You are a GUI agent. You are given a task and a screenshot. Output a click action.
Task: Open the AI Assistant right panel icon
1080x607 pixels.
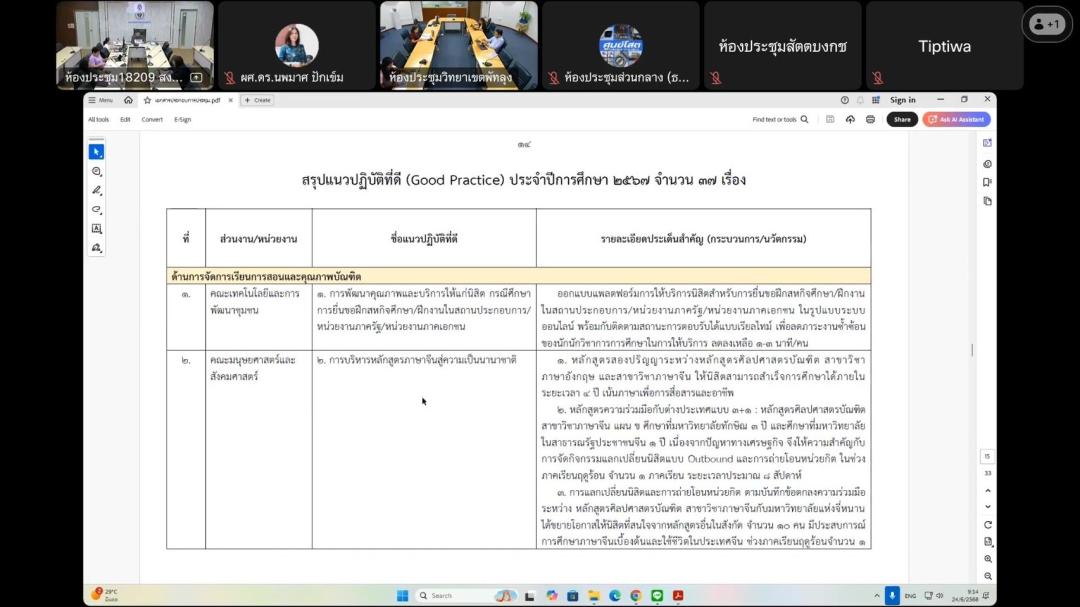988,143
